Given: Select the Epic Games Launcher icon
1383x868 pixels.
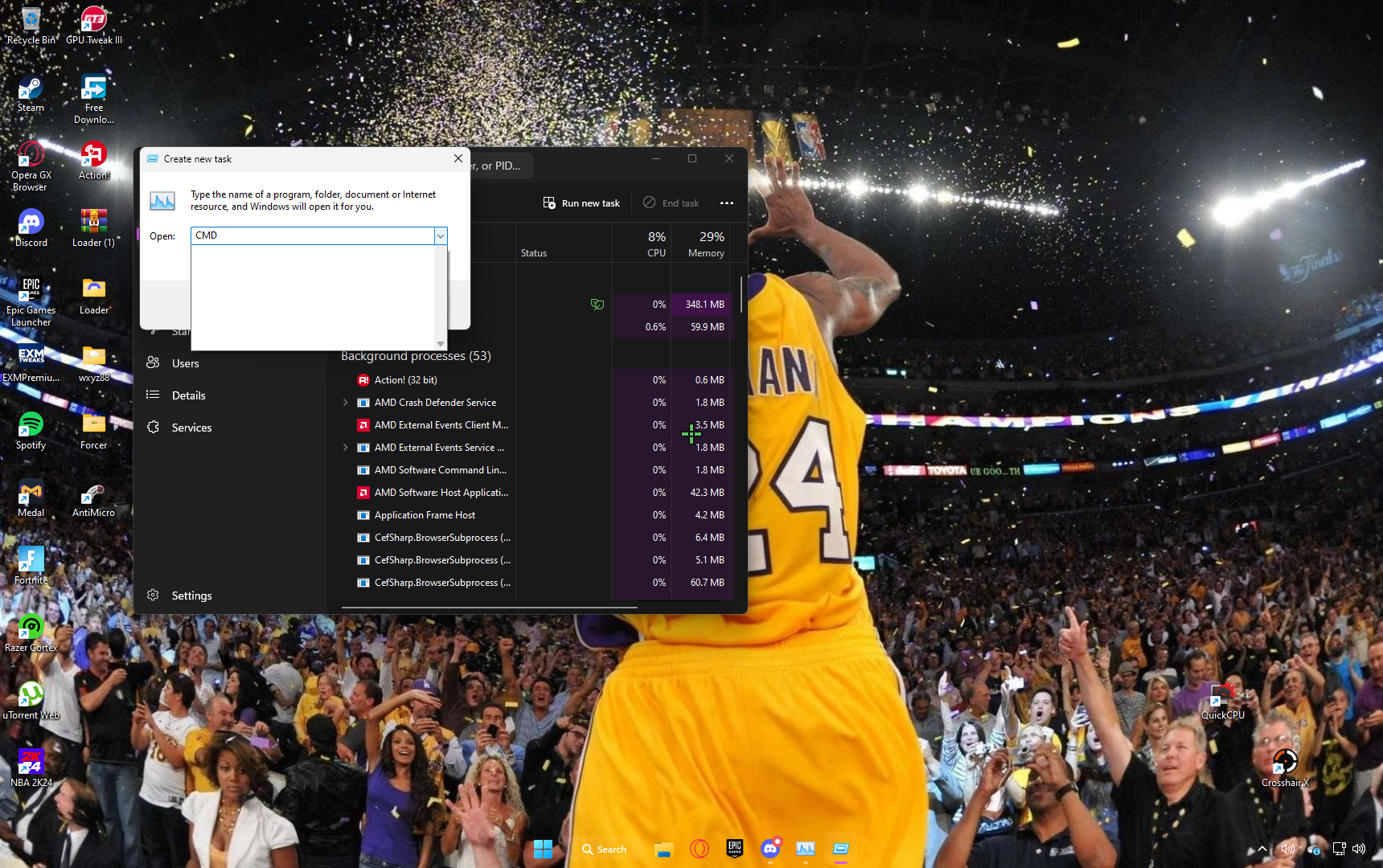Looking at the screenshot, I should [x=31, y=301].
